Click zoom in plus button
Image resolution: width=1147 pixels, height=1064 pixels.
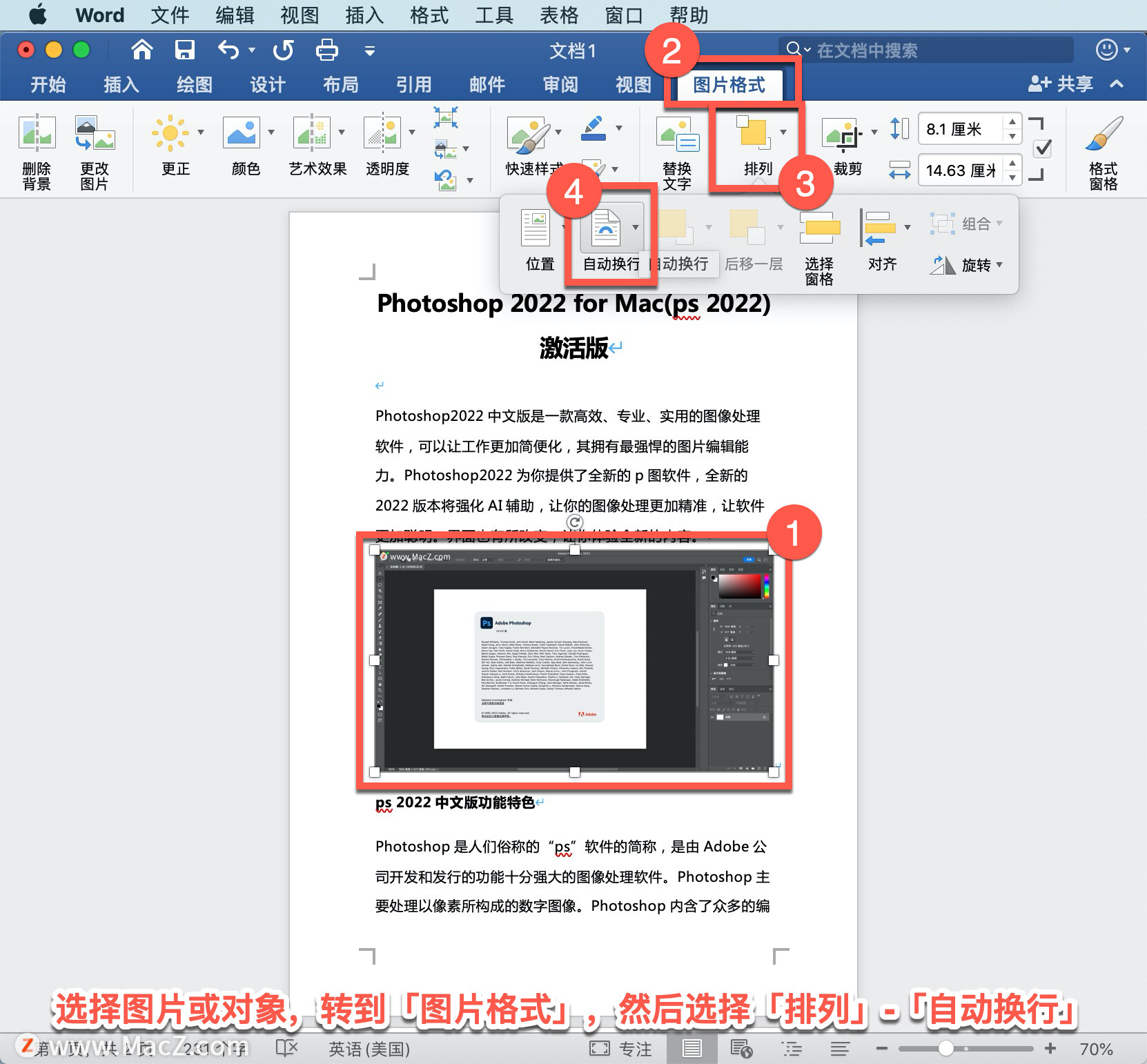coord(1050,1048)
